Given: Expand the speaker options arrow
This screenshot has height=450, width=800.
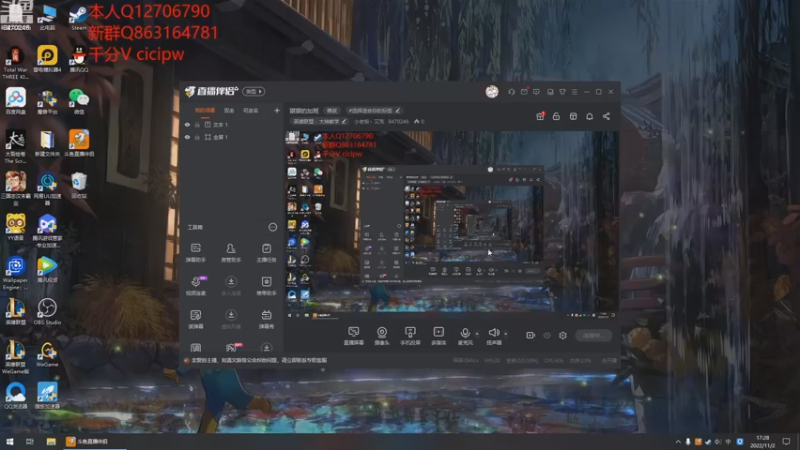Looking at the screenshot, I should point(506,334).
